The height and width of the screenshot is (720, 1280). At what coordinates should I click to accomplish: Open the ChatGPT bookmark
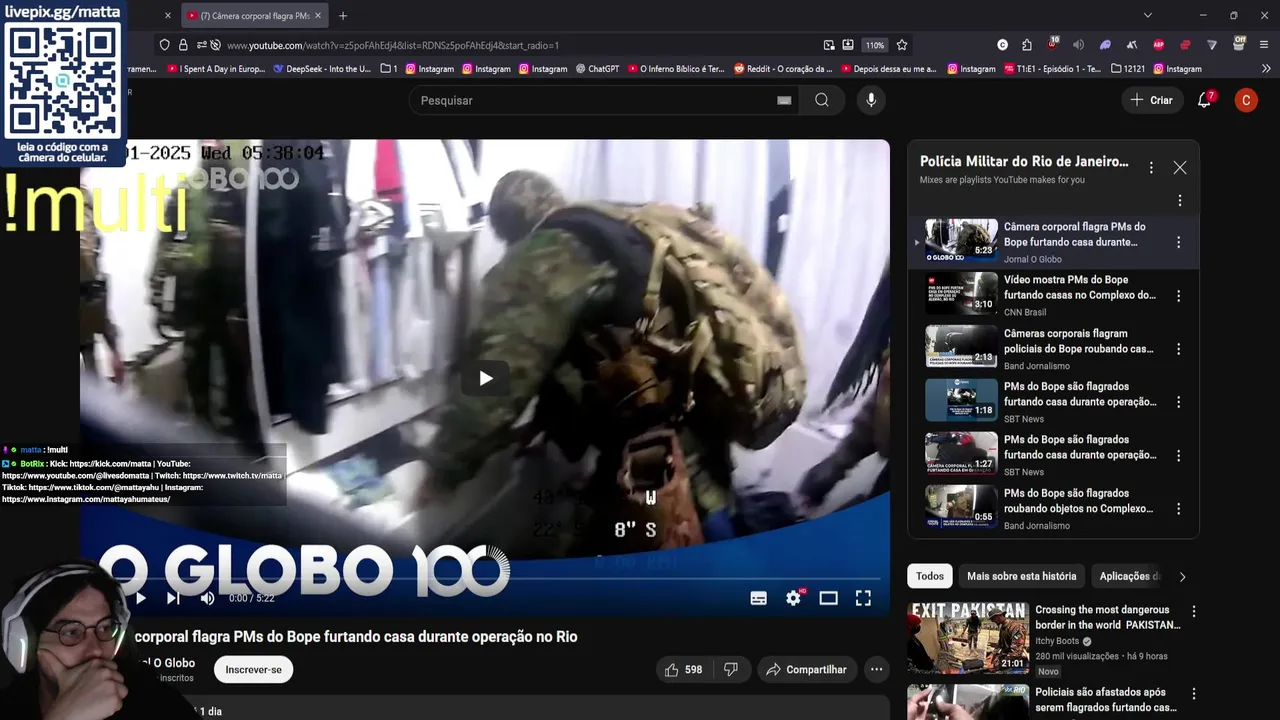597,69
